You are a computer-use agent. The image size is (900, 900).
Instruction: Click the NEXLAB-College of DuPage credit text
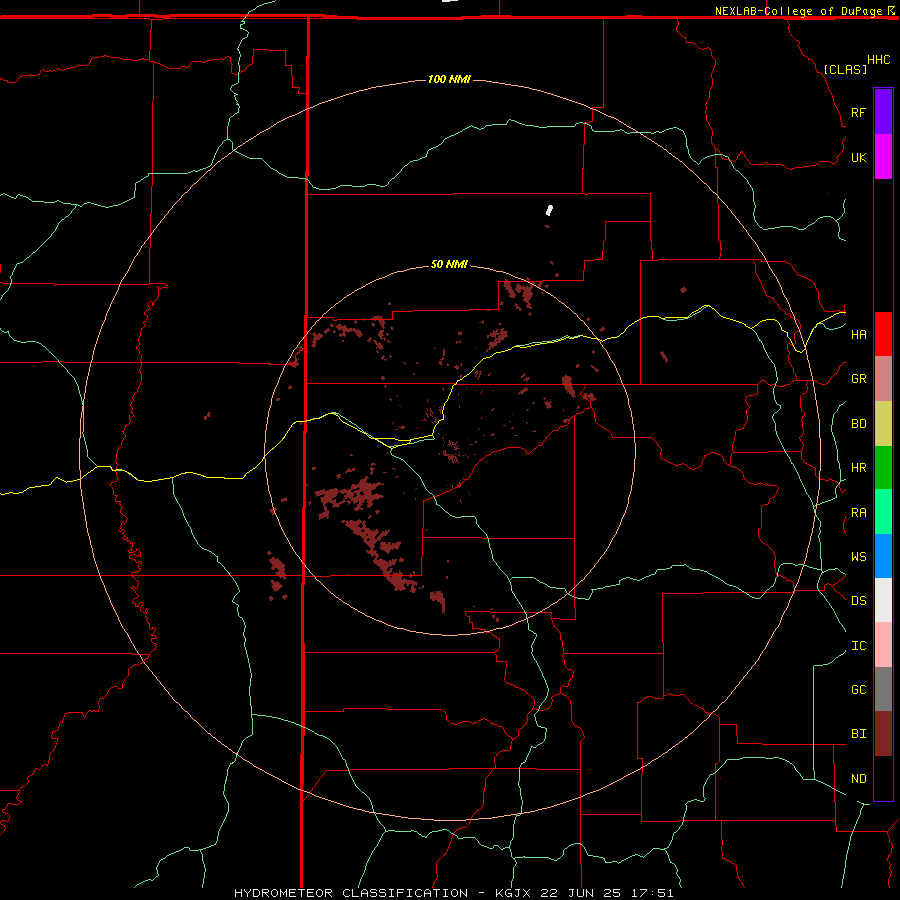tap(798, 11)
